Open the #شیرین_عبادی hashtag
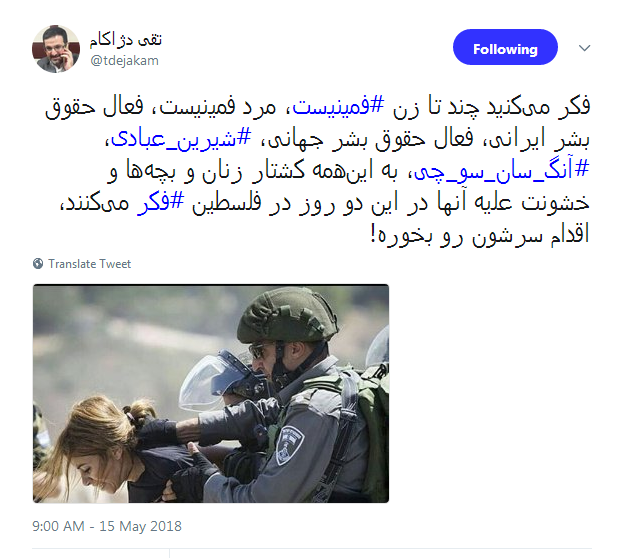The width and height of the screenshot is (623, 558). pos(181,139)
